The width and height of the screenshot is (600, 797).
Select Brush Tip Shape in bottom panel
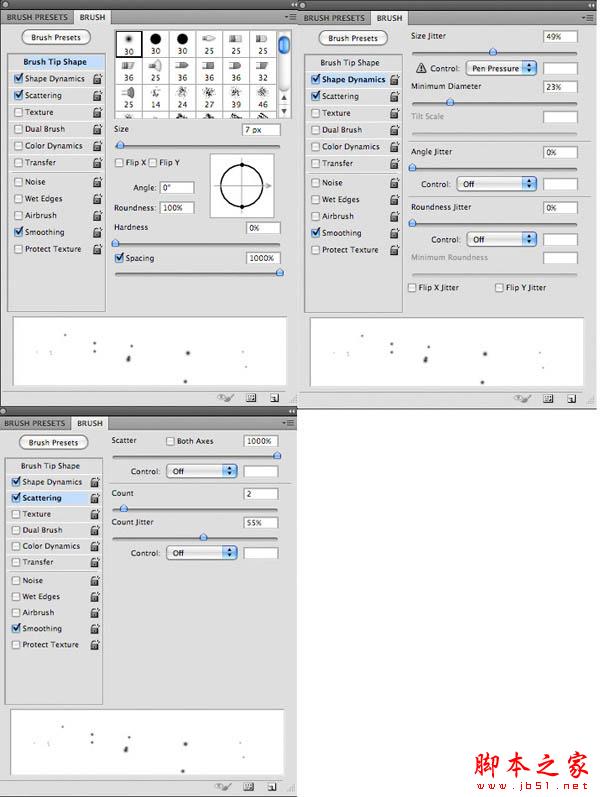pos(50,466)
